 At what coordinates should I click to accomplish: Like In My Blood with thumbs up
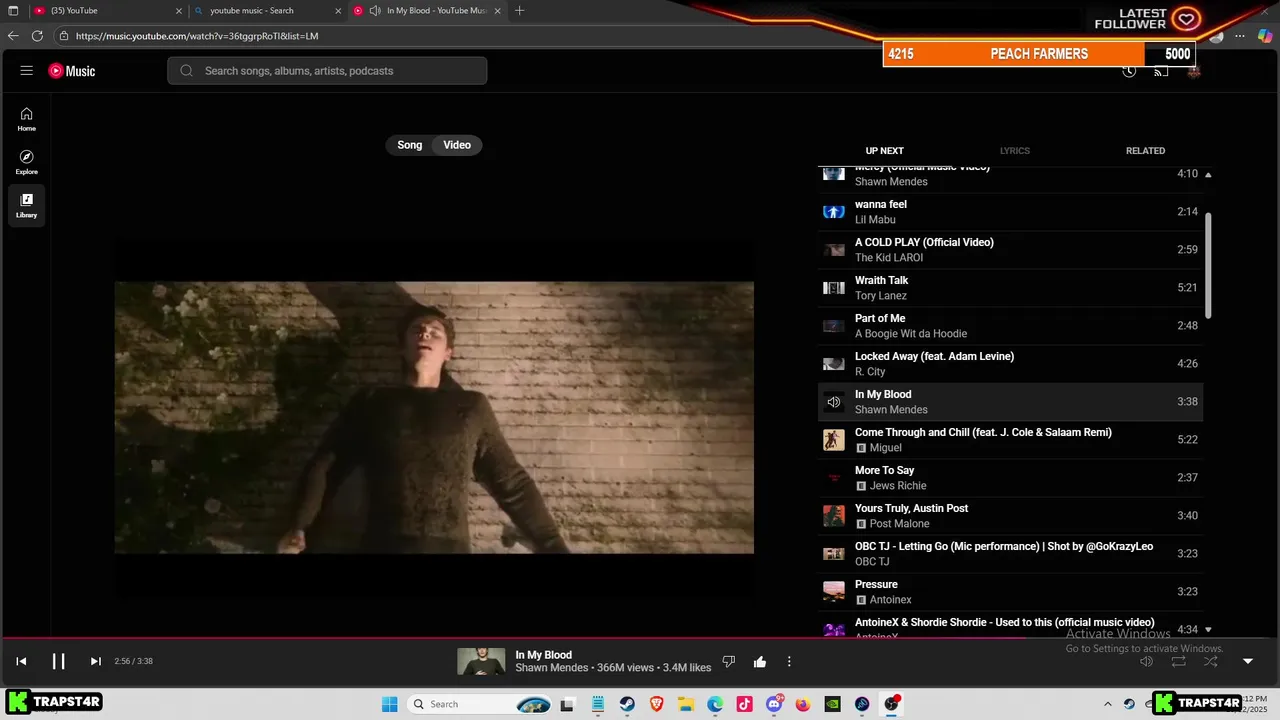[x=760, y=661]
